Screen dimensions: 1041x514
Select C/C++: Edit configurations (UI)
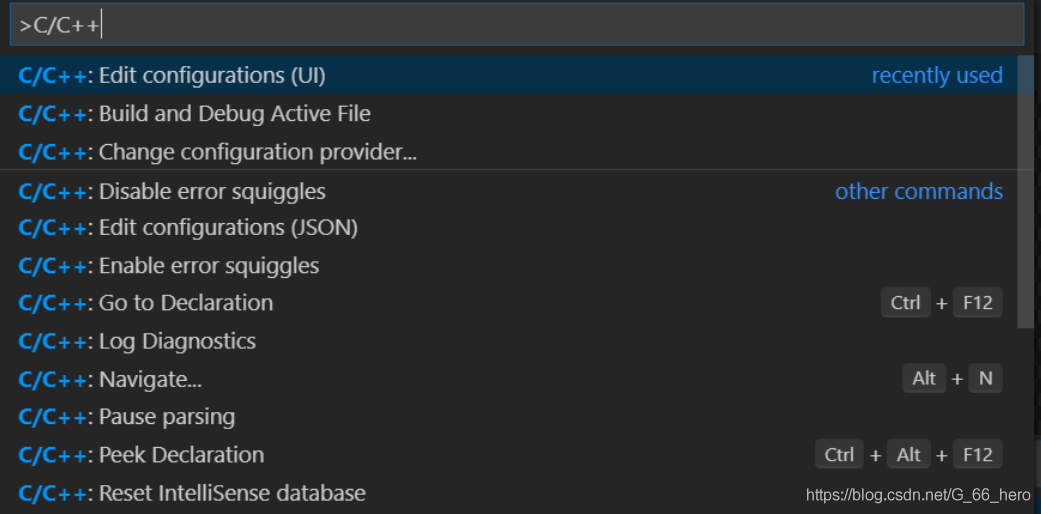click(x=172, y=76)
